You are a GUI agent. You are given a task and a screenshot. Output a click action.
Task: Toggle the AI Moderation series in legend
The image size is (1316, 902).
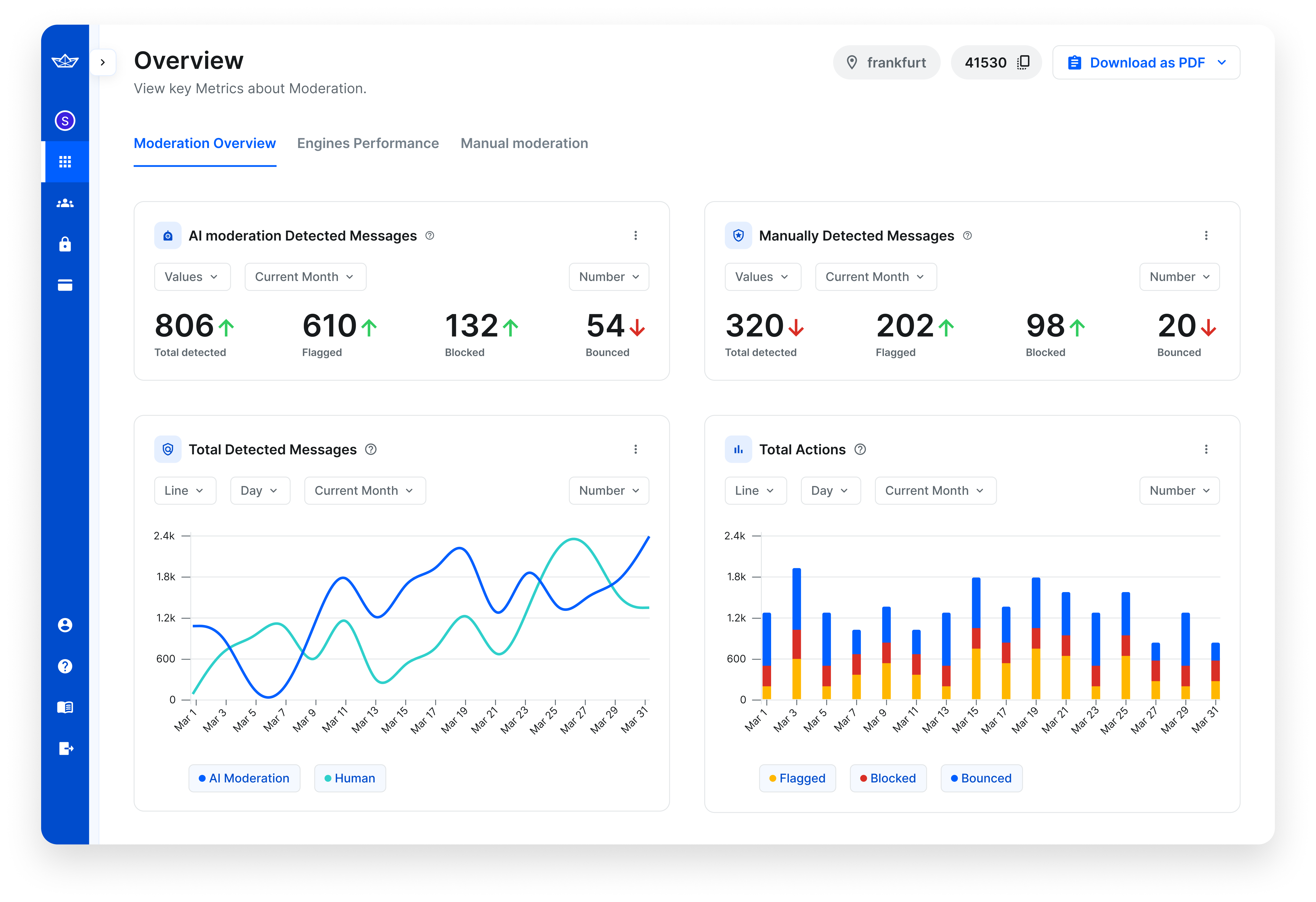click(x=244, y=778)
